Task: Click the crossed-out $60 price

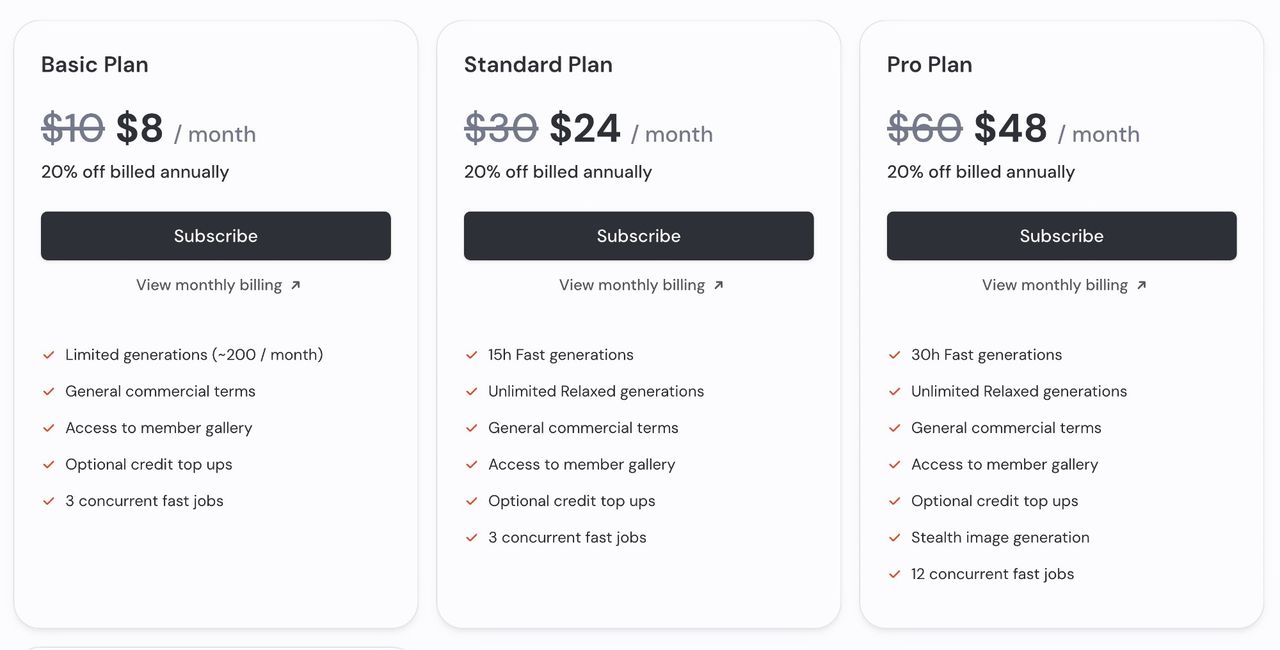Action: (924, 129)
